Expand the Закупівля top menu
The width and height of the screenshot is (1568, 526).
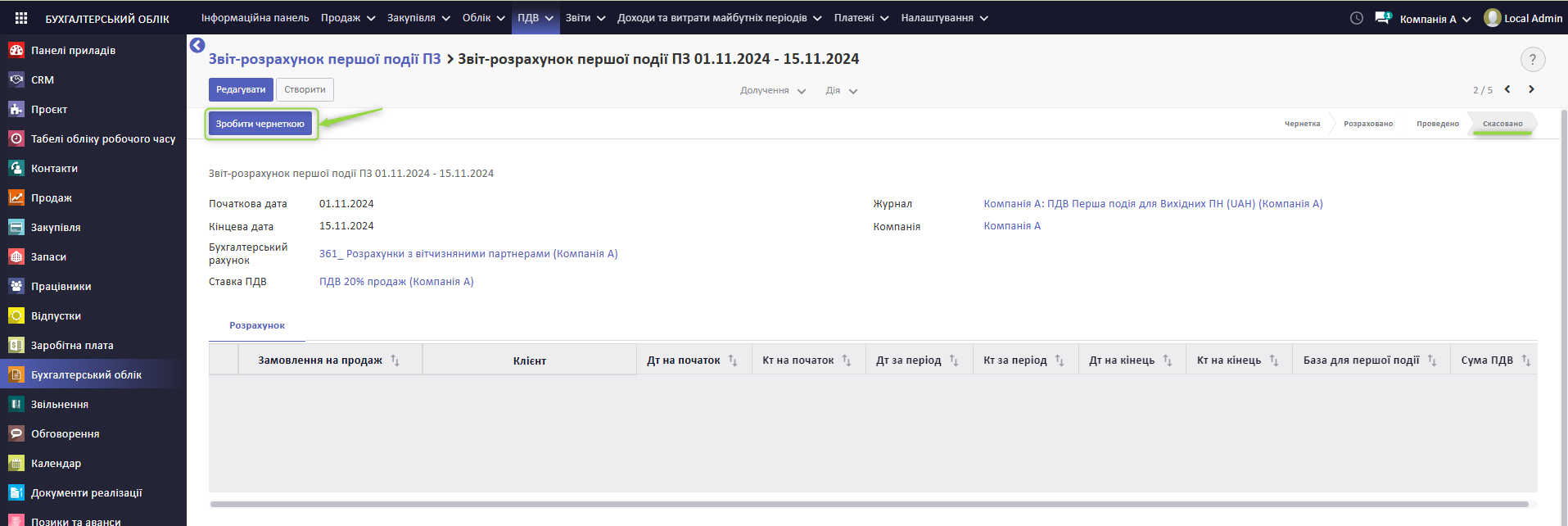click(418, 17)
